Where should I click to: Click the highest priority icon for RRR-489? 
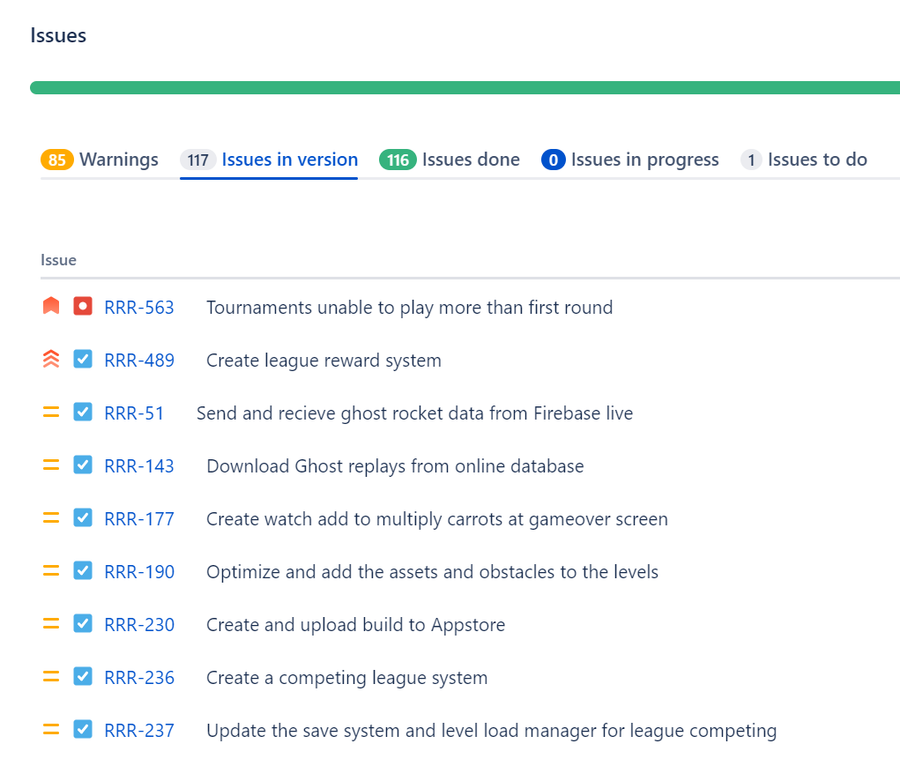click(x=51, y=359)
